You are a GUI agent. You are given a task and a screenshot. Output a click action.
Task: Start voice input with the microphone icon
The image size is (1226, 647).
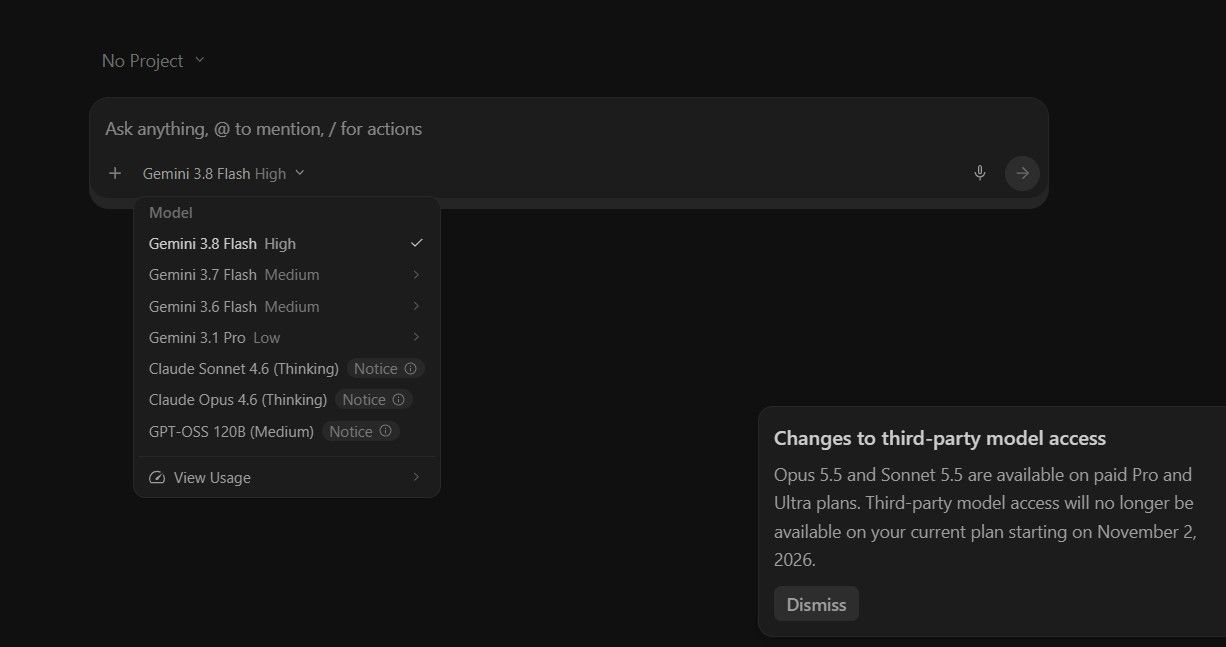coord(980,173)
